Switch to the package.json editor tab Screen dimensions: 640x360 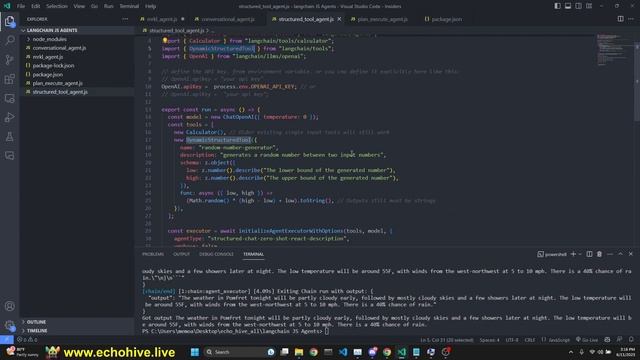[x=446, y=19]
